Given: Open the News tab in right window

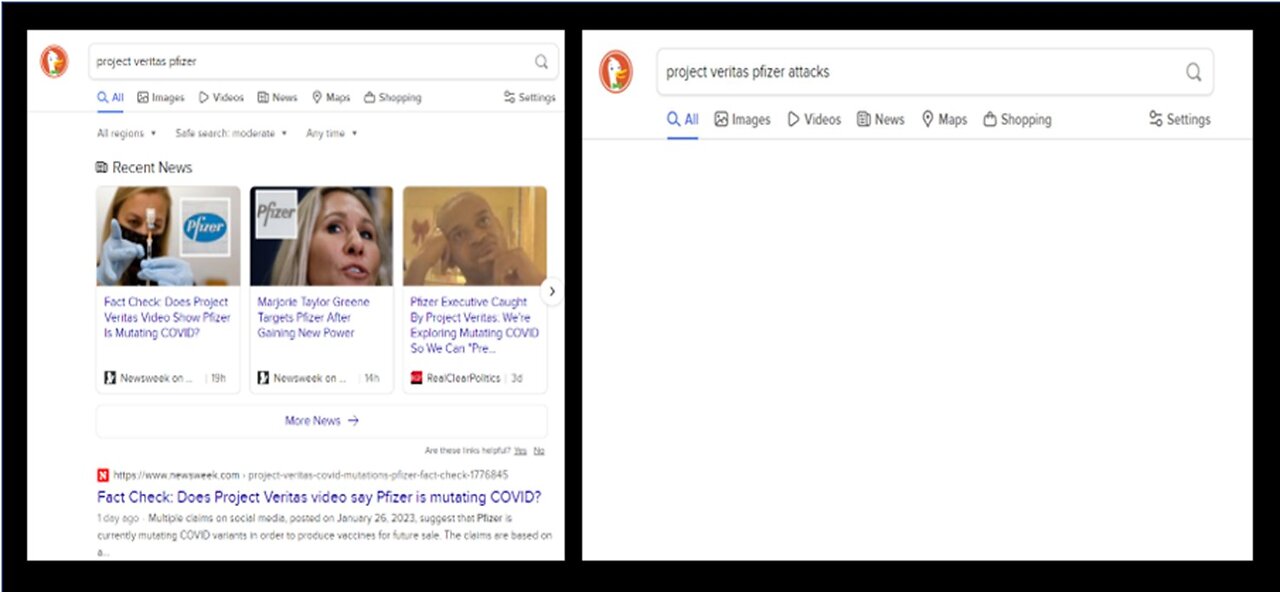Looking at the screenshot, I should (x=880, y=120).
